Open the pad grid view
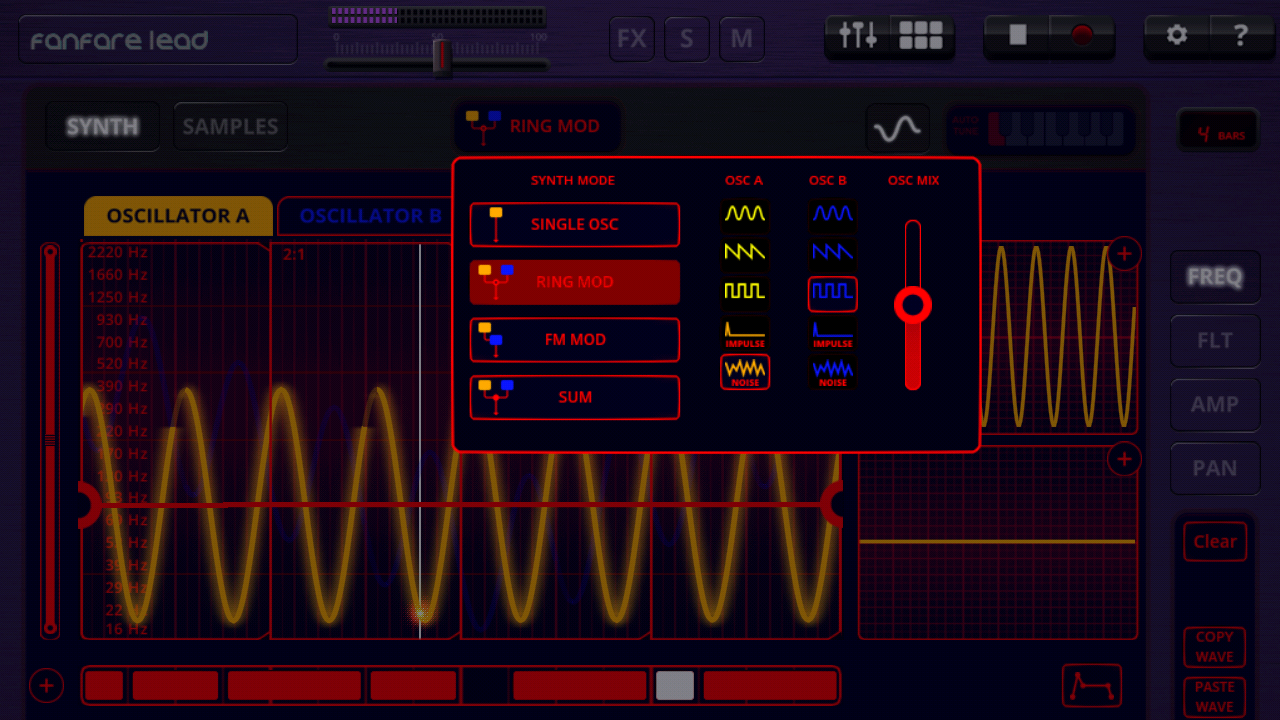1280x720 pixels. click(921, 37)
